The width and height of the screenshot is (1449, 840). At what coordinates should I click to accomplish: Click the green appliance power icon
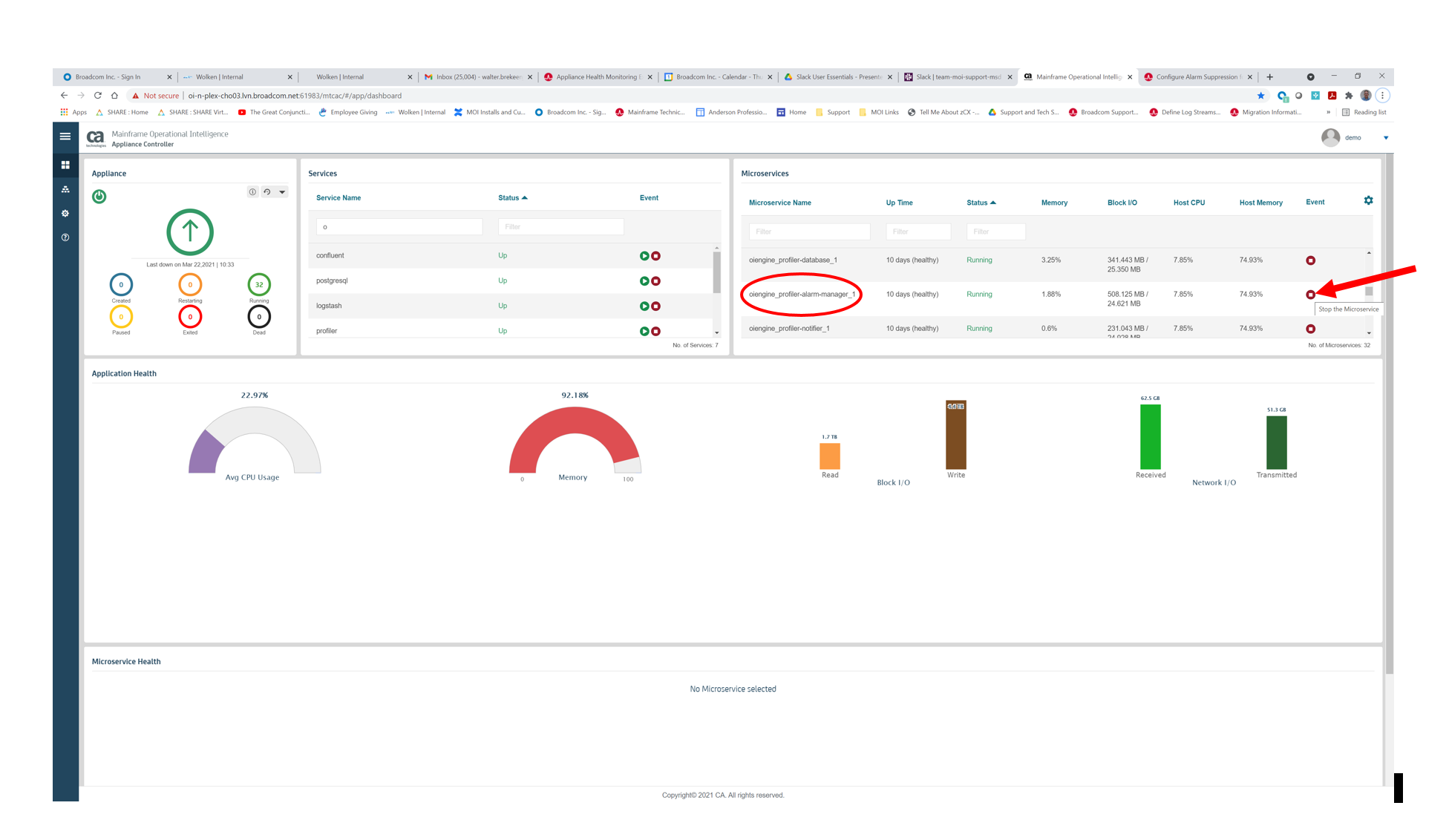pos(99,197)
